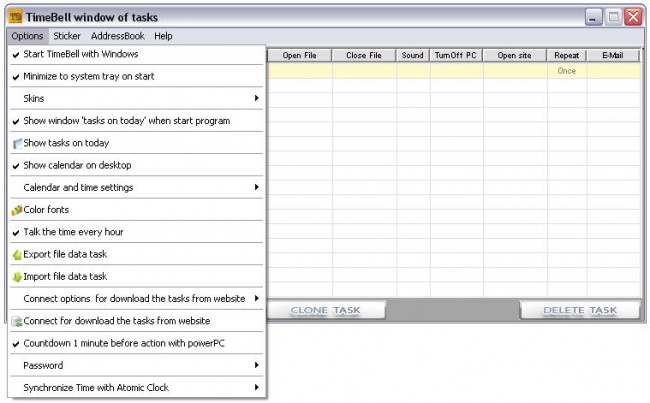Viewport: 650px width, 403px height.
Task: Click the E-Mail column header
Action: pyautogui.click(x=613, y=56)
